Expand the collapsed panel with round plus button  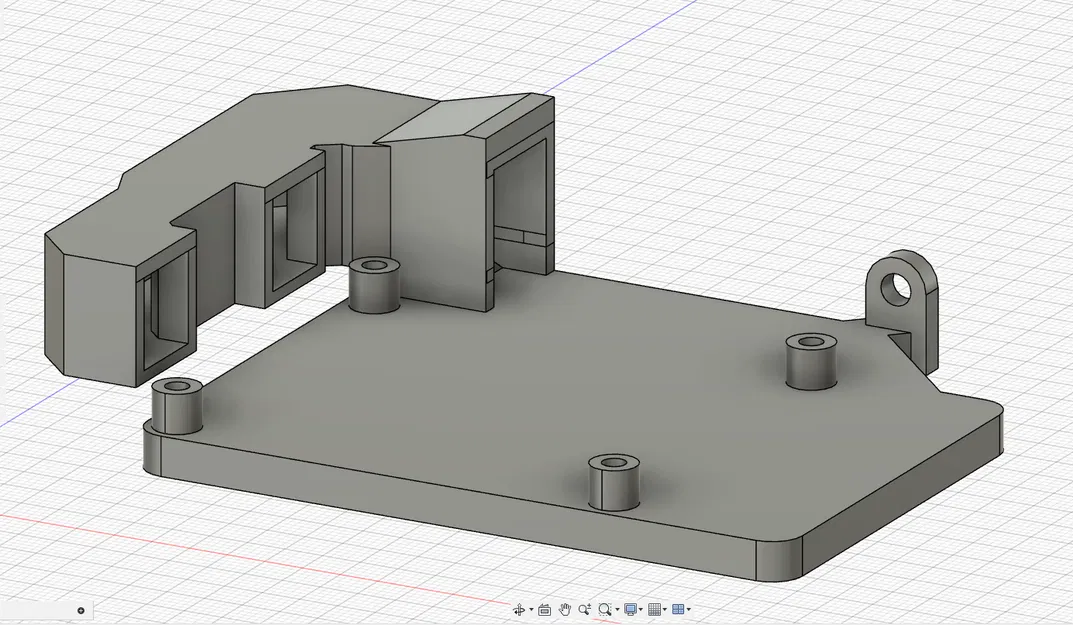pos(81,610)
